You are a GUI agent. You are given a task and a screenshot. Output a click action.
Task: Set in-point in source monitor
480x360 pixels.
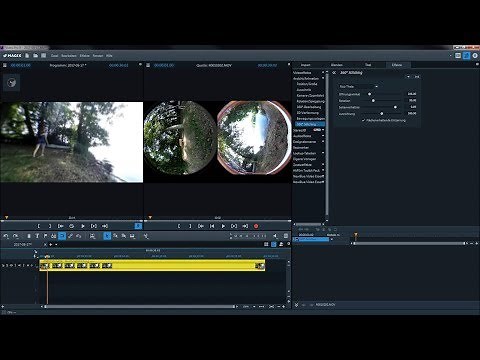pos(179,226)
